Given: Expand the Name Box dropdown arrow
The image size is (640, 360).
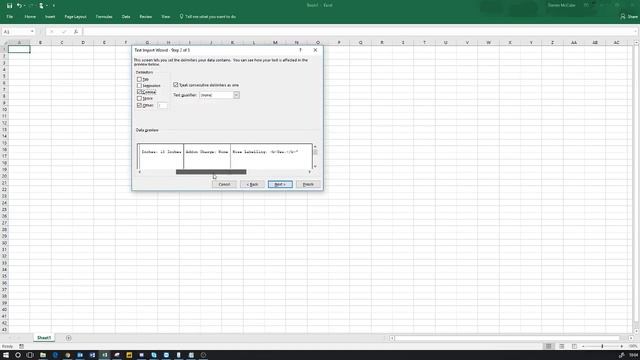Looking at the screenshot, I should click(x=32, y=31).
